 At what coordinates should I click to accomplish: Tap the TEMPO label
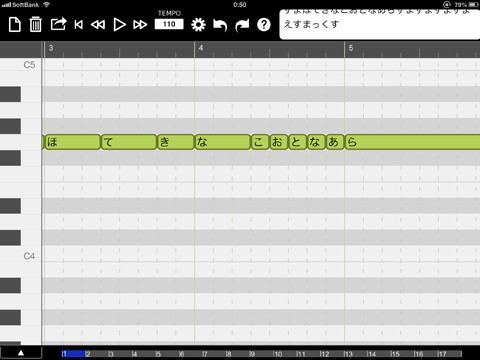169,13
